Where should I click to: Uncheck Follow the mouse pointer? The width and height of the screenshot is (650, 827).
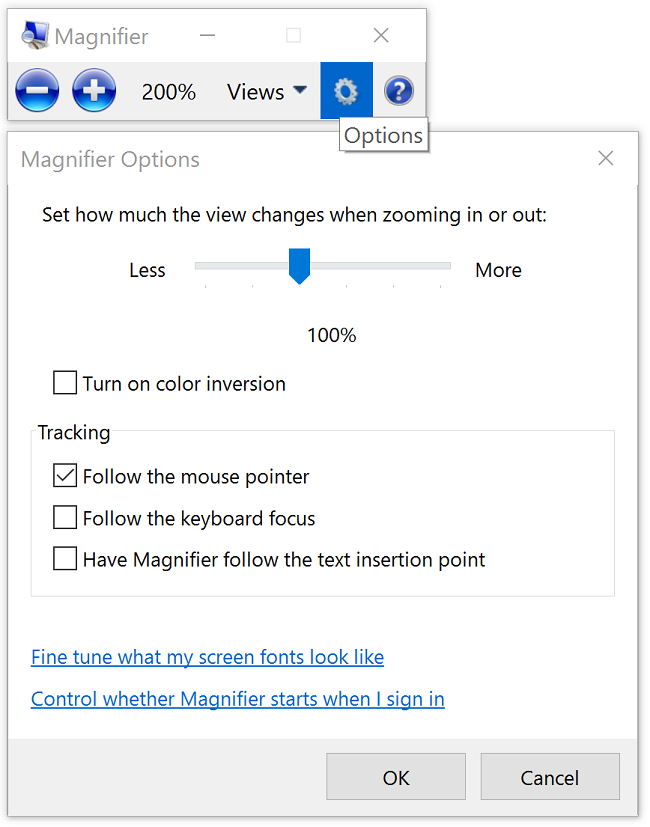coord(64,475)
